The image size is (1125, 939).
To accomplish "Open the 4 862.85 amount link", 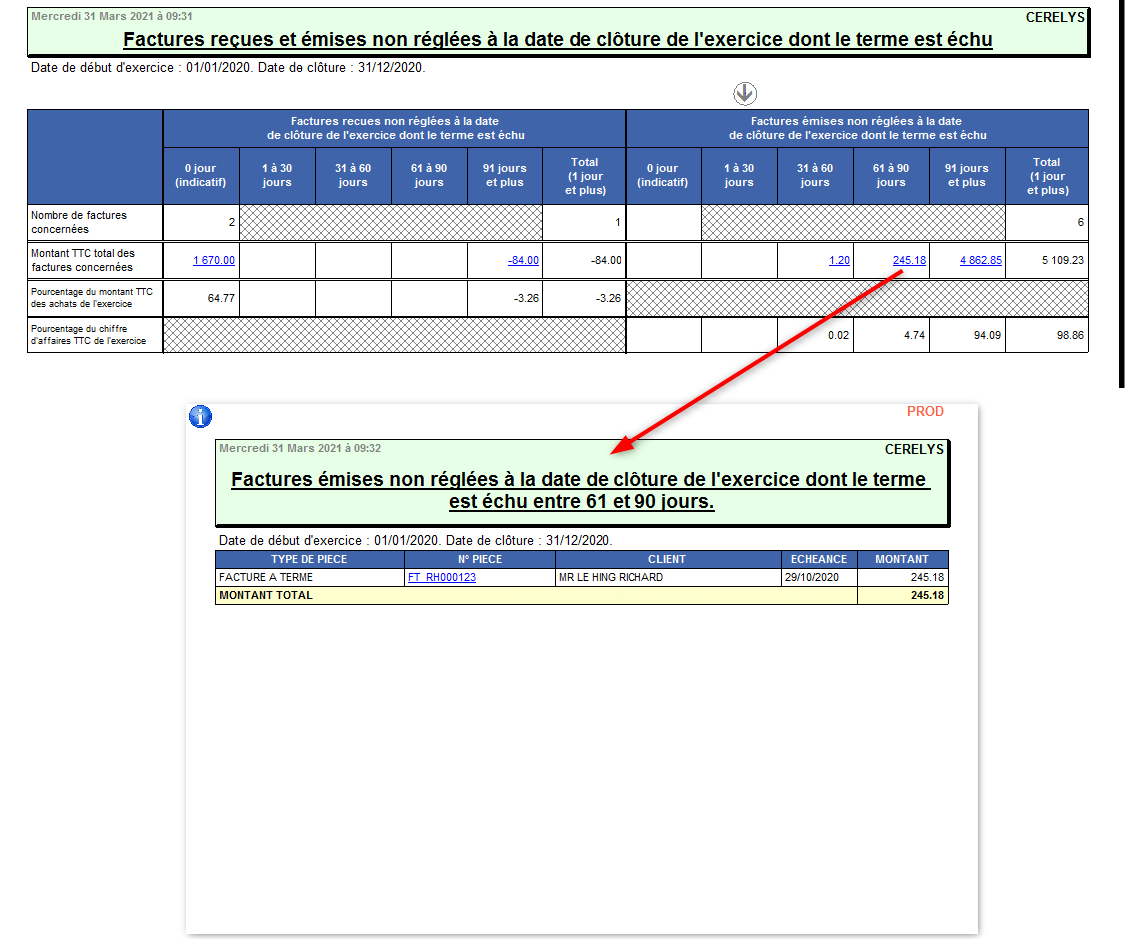I will [980, 260].
